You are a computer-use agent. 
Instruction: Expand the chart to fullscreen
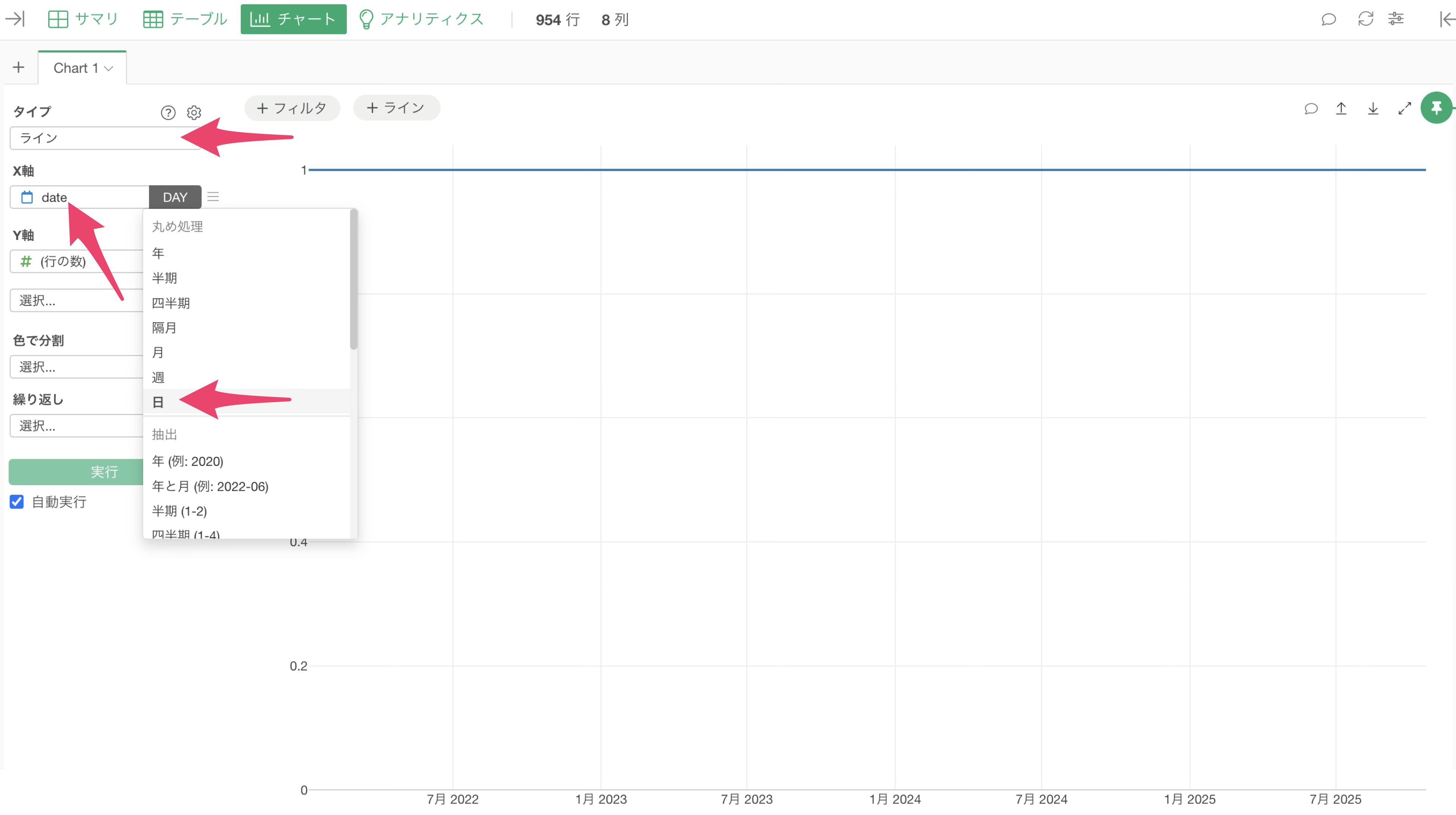coord(1404,108)
